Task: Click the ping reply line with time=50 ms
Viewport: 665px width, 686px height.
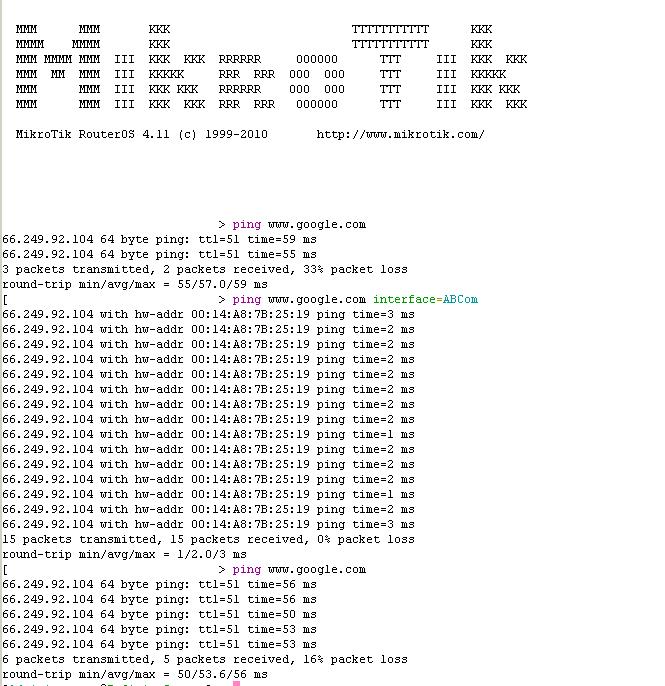Action: (159, 614)
